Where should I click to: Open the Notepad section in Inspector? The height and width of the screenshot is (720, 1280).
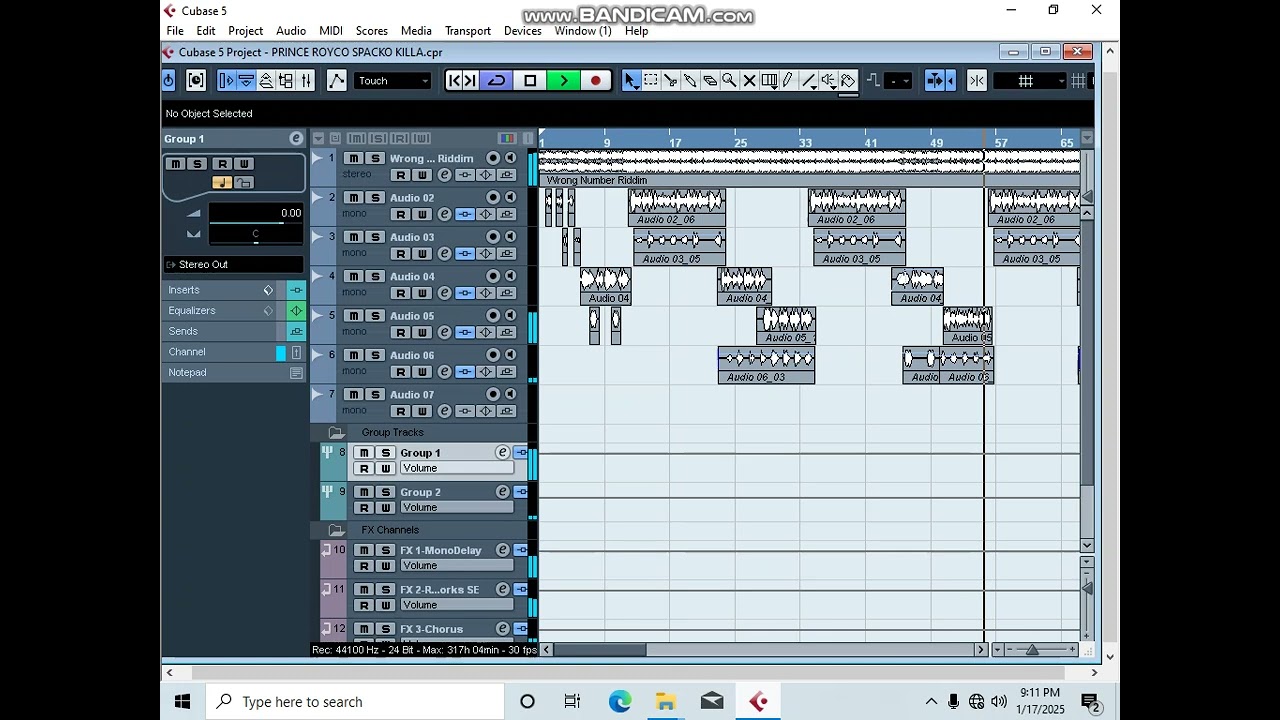(187, 373)
